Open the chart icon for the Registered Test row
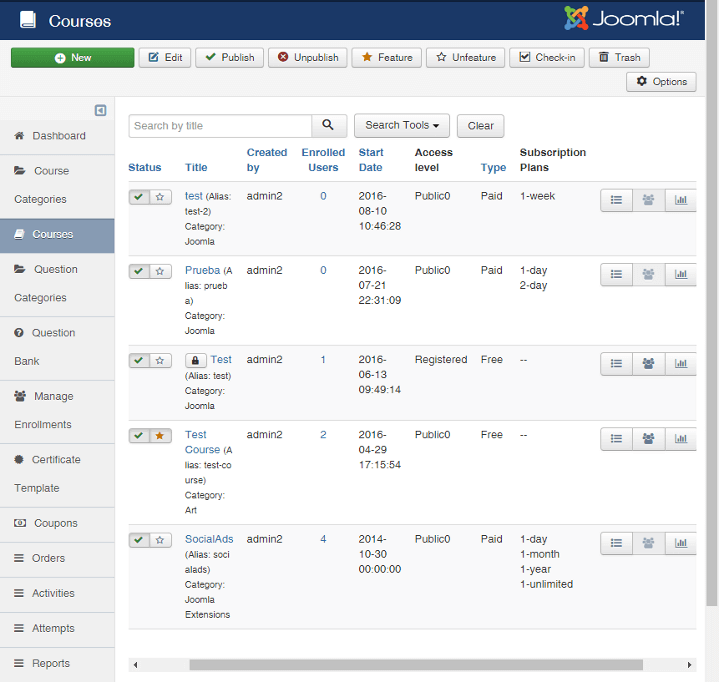The image size is (719, 682). pyautogui.click(x=680, y=364)
